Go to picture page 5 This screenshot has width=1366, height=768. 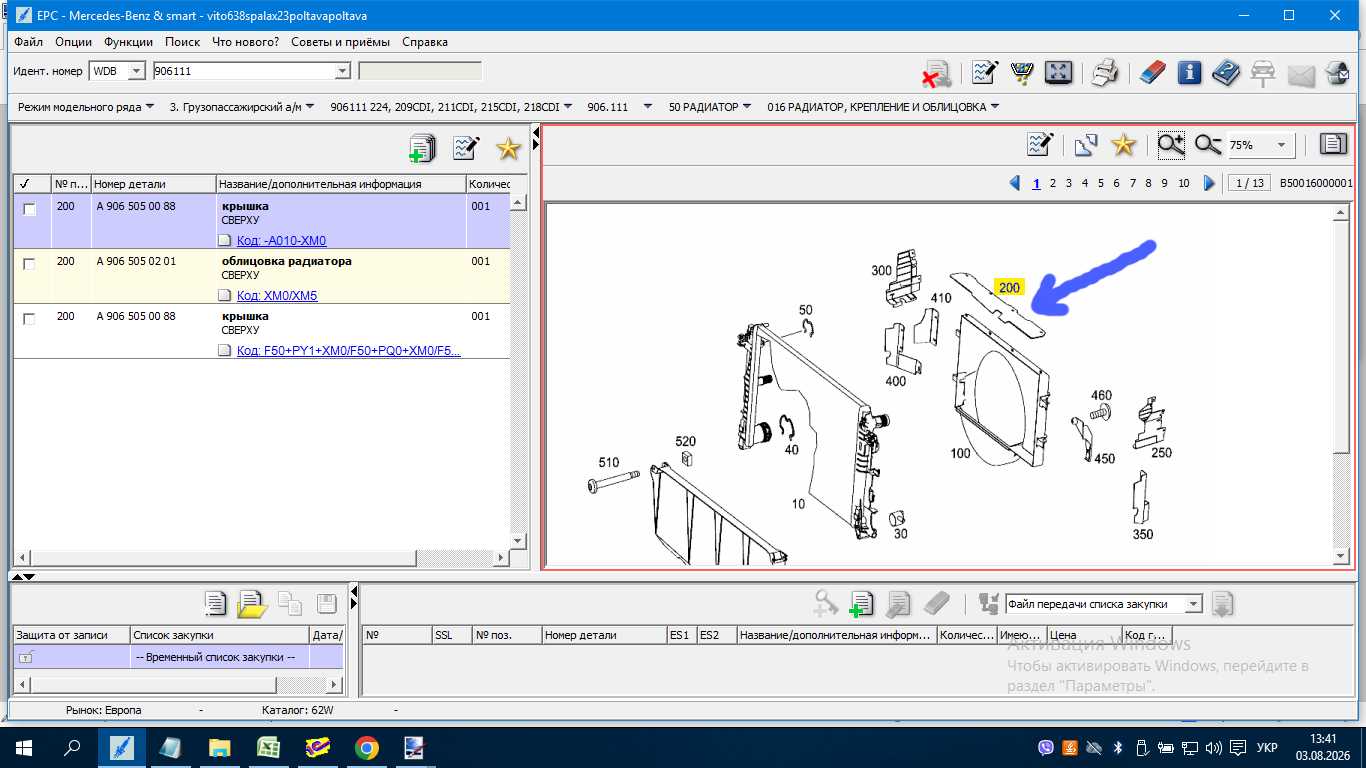(x=1100, y=183)
